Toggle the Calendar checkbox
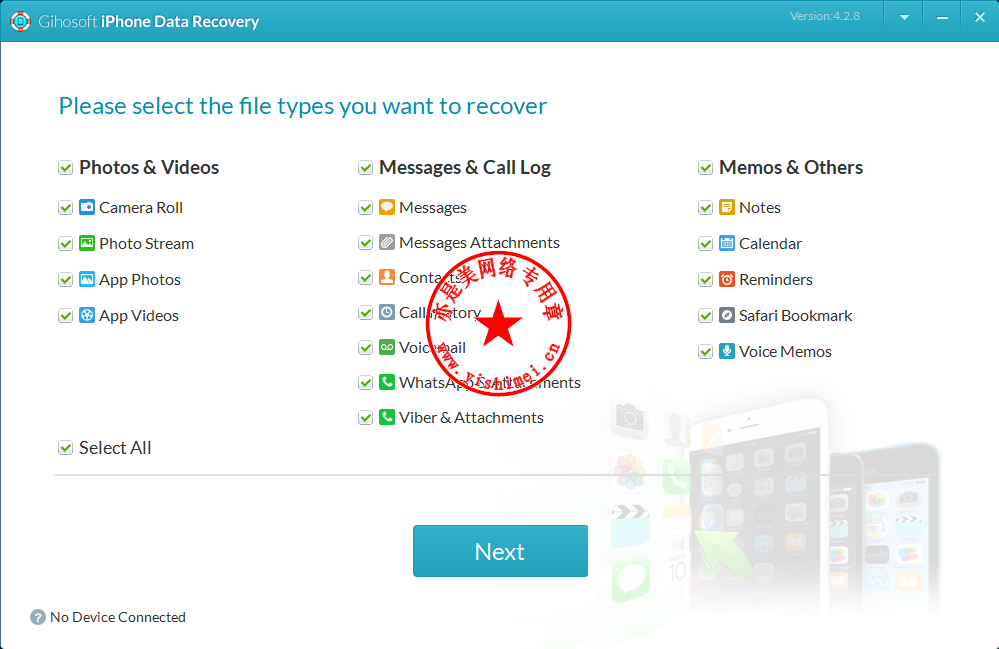This screenshot has width=999, height=649. (x=705, y=244)
